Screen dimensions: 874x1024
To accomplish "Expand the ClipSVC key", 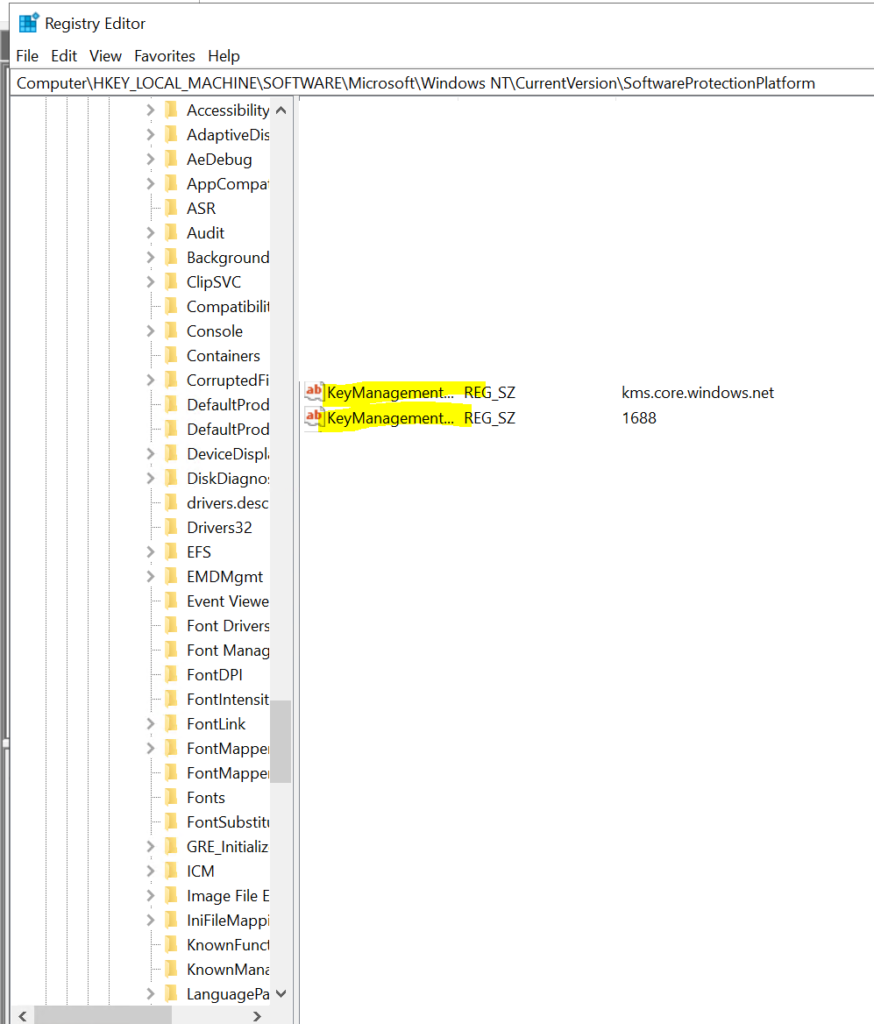I will [x=151, y=281].
